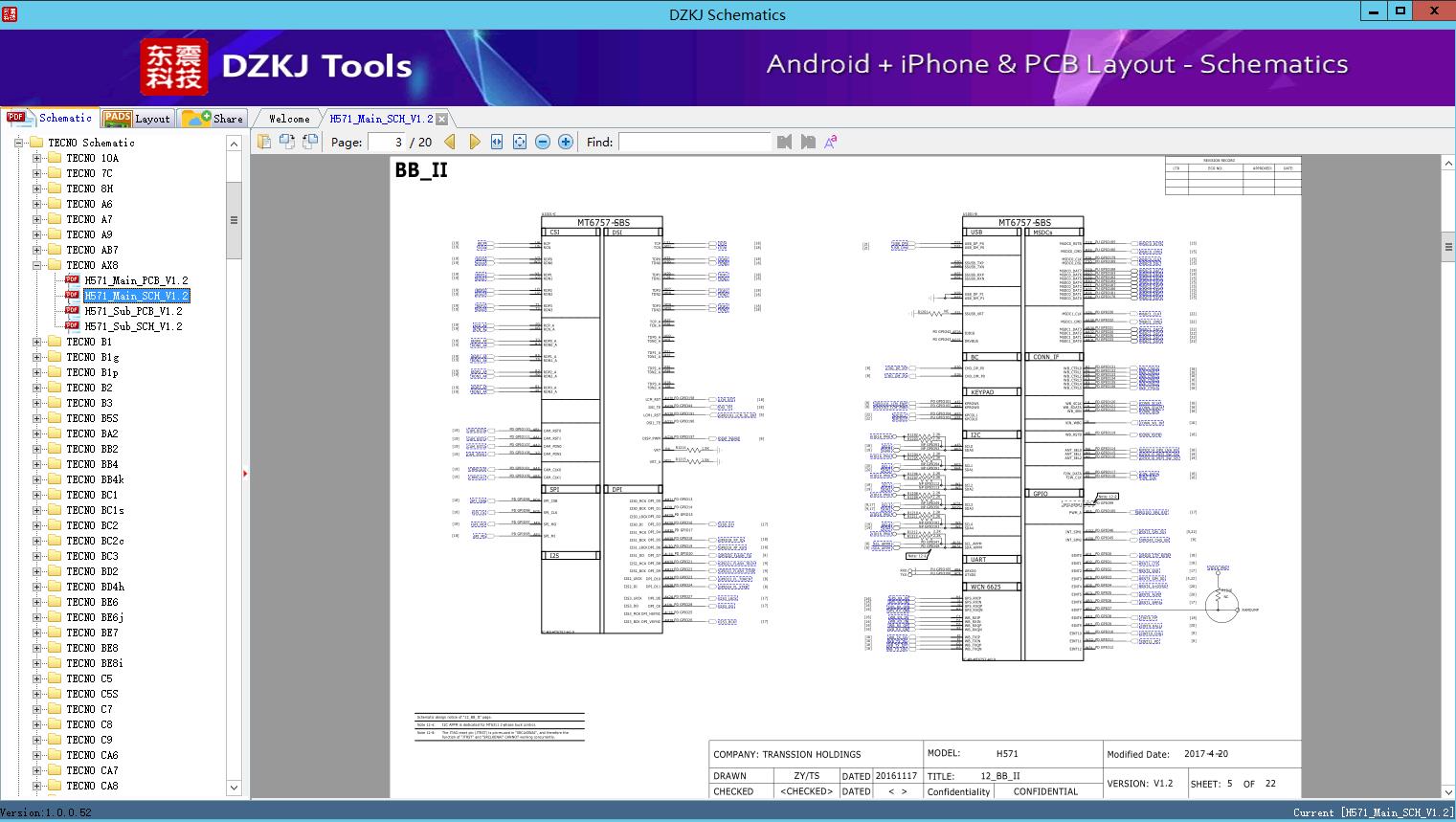Open the Welcome document tab
1456x822 pixels.
289,119
